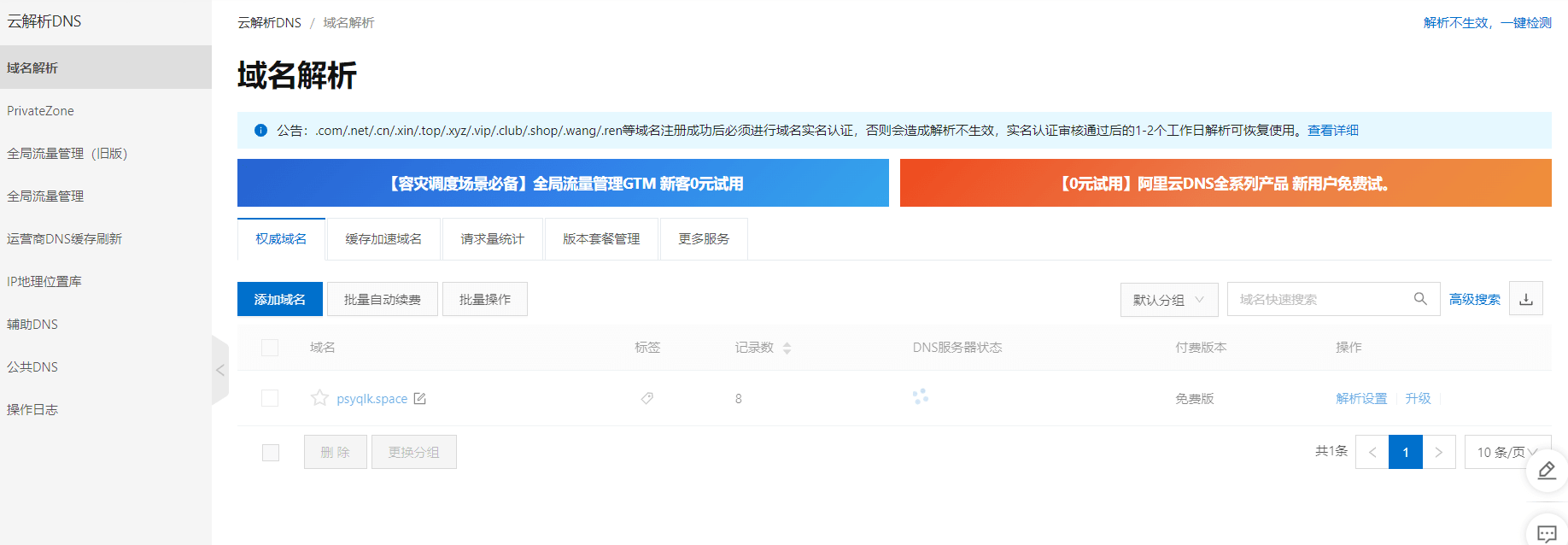Viewport: 1568px width, 545px height.
Task: Click the download export icon button
Action: point(1526,299)
